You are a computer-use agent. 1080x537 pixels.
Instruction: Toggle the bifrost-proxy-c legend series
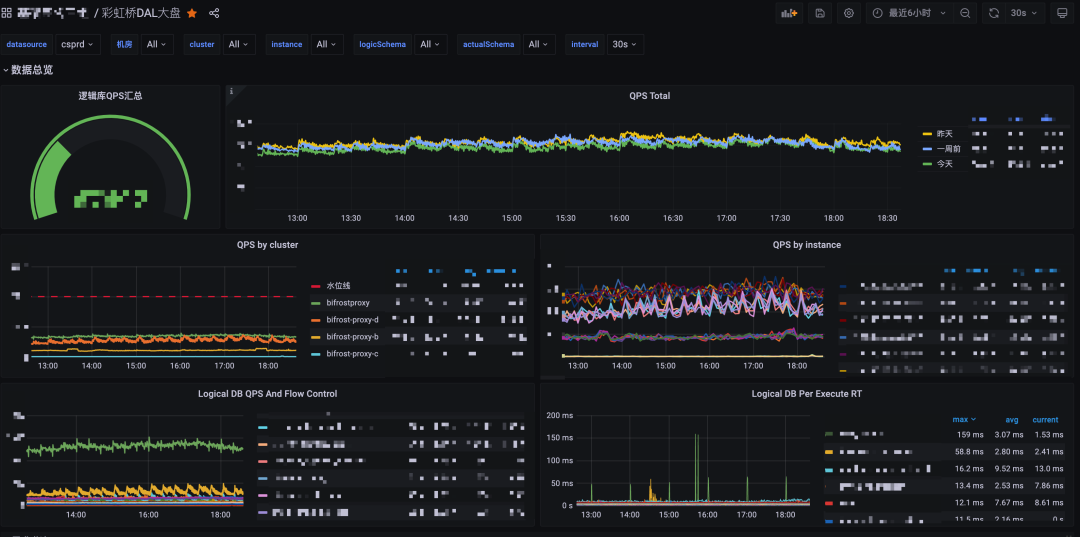point(352,354)
